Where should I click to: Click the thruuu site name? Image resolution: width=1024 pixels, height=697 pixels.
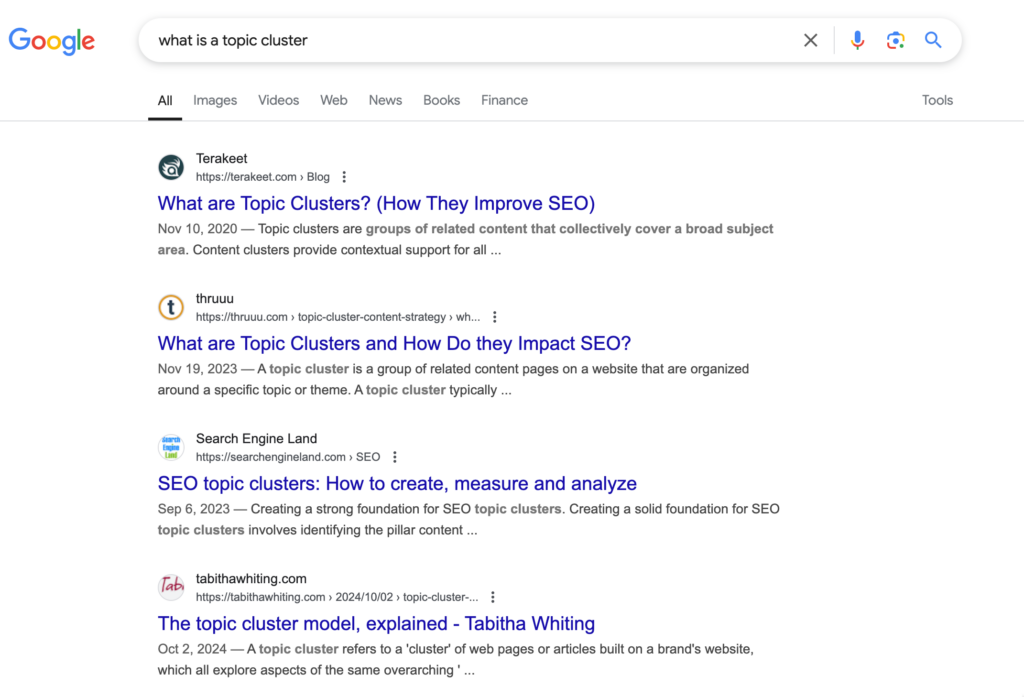pyautogui.click(x=215, y=299)
